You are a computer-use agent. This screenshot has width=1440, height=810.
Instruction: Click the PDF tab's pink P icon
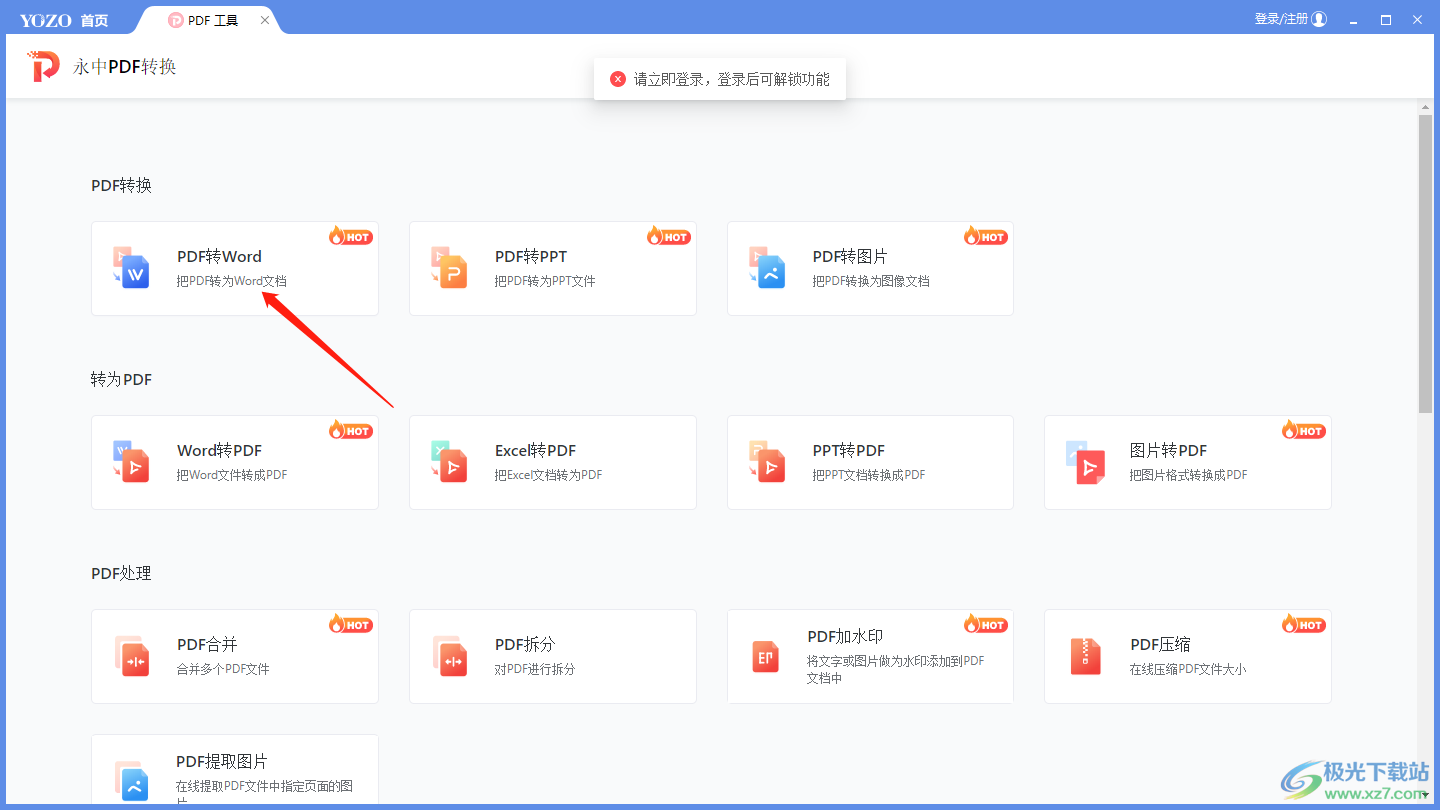(x=176, y=20)
